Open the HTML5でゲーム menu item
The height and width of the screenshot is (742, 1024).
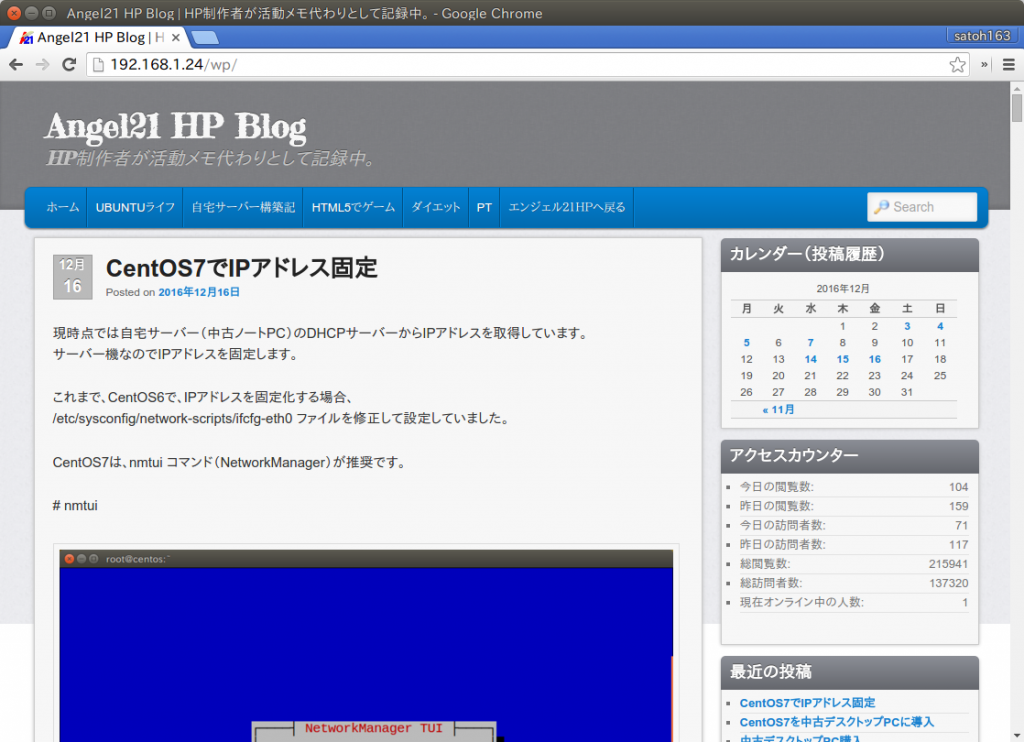tap(353, 207)
